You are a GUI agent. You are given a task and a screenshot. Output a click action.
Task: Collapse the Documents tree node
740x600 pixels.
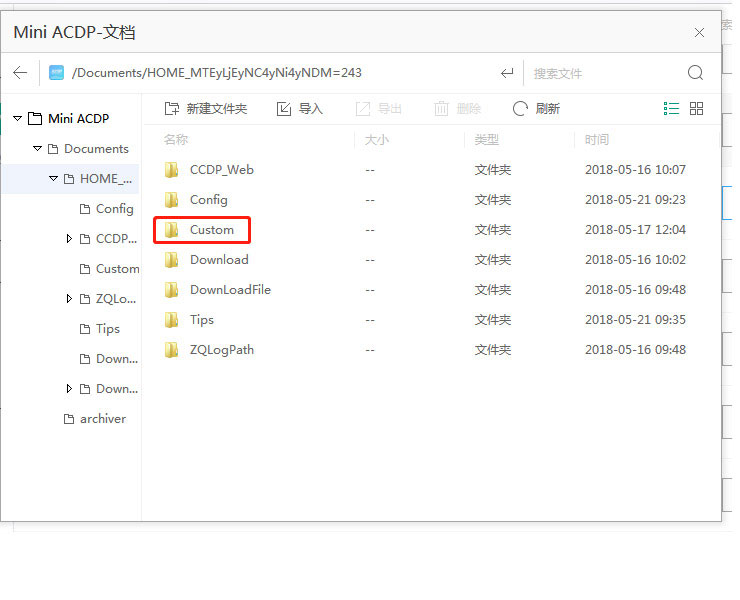[37, 149]
